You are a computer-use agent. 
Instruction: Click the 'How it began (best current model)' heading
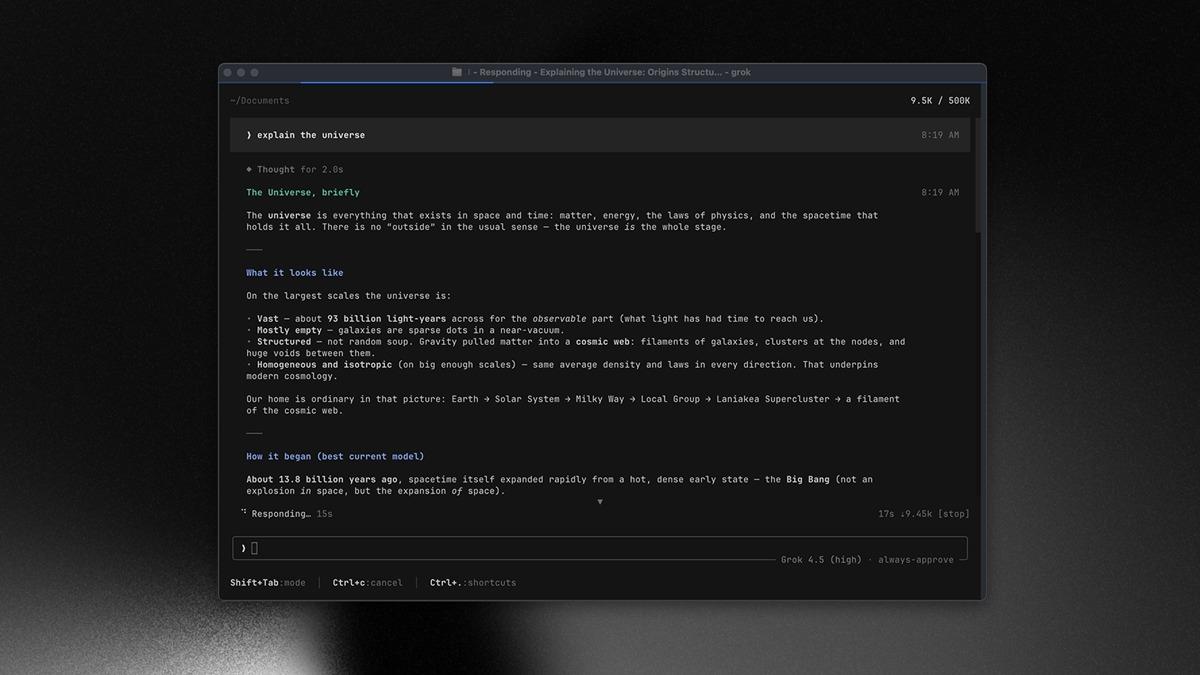click(x=335, y=457)
